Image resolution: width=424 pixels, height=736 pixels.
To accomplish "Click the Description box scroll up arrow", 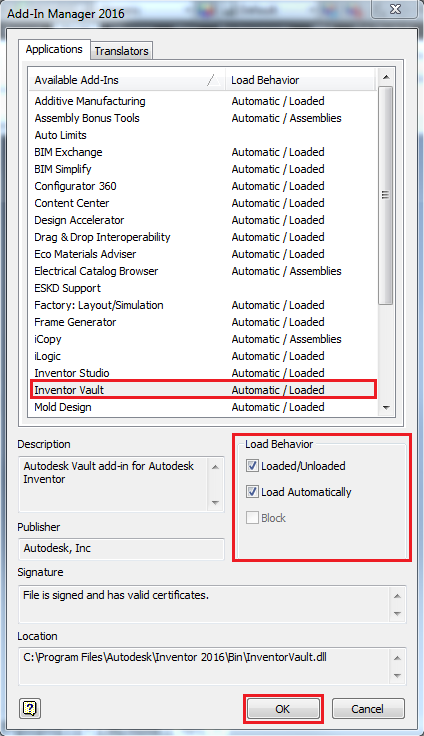I will [216, 467].
